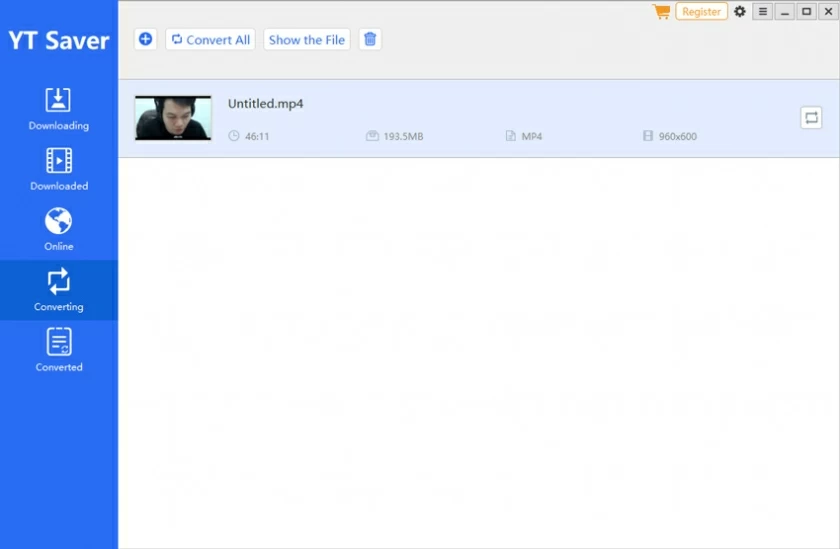
Task: Open the hamburger menu
Action: point(762,11)
